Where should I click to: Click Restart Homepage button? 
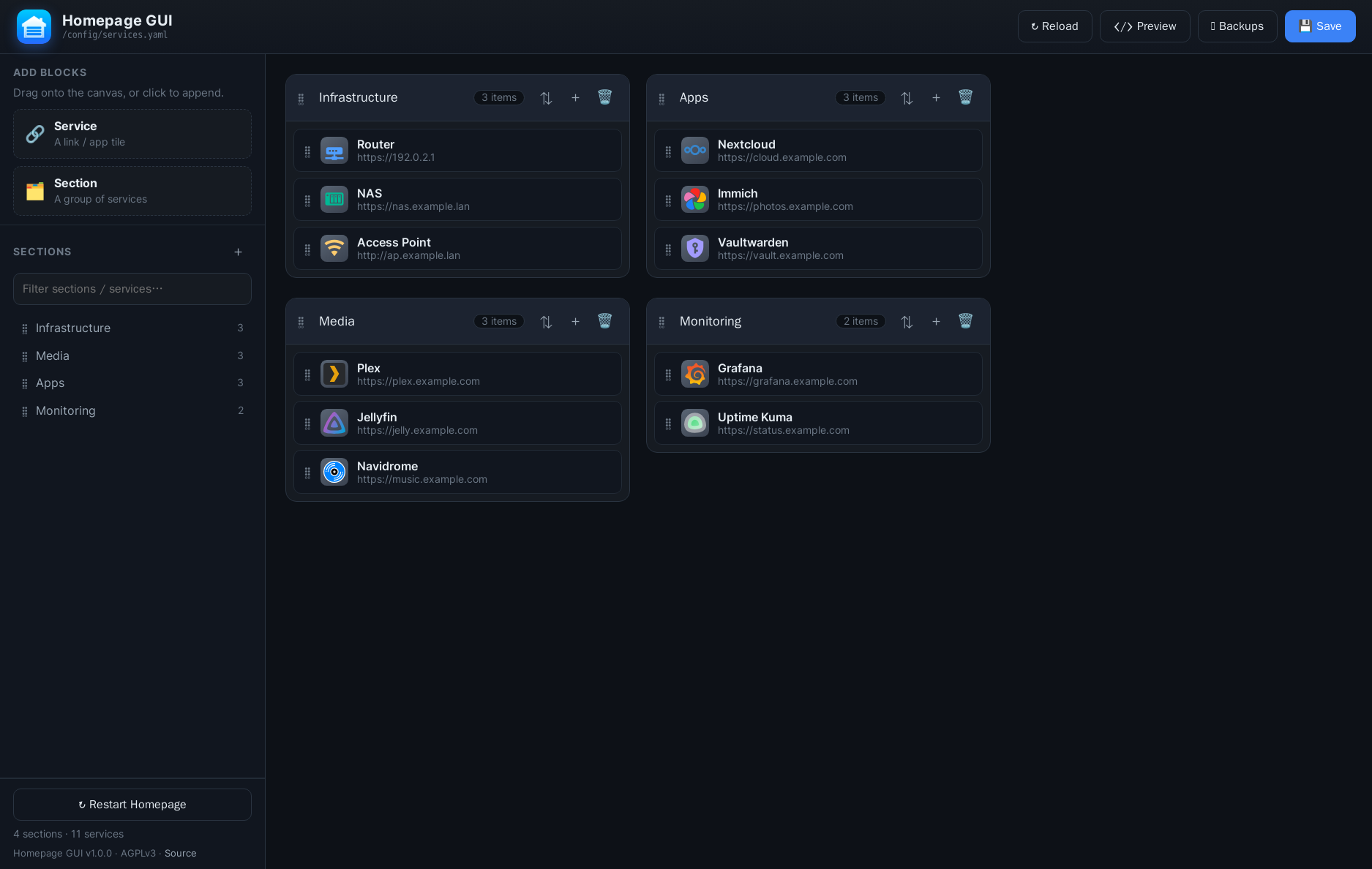click(x=132, y=805)
